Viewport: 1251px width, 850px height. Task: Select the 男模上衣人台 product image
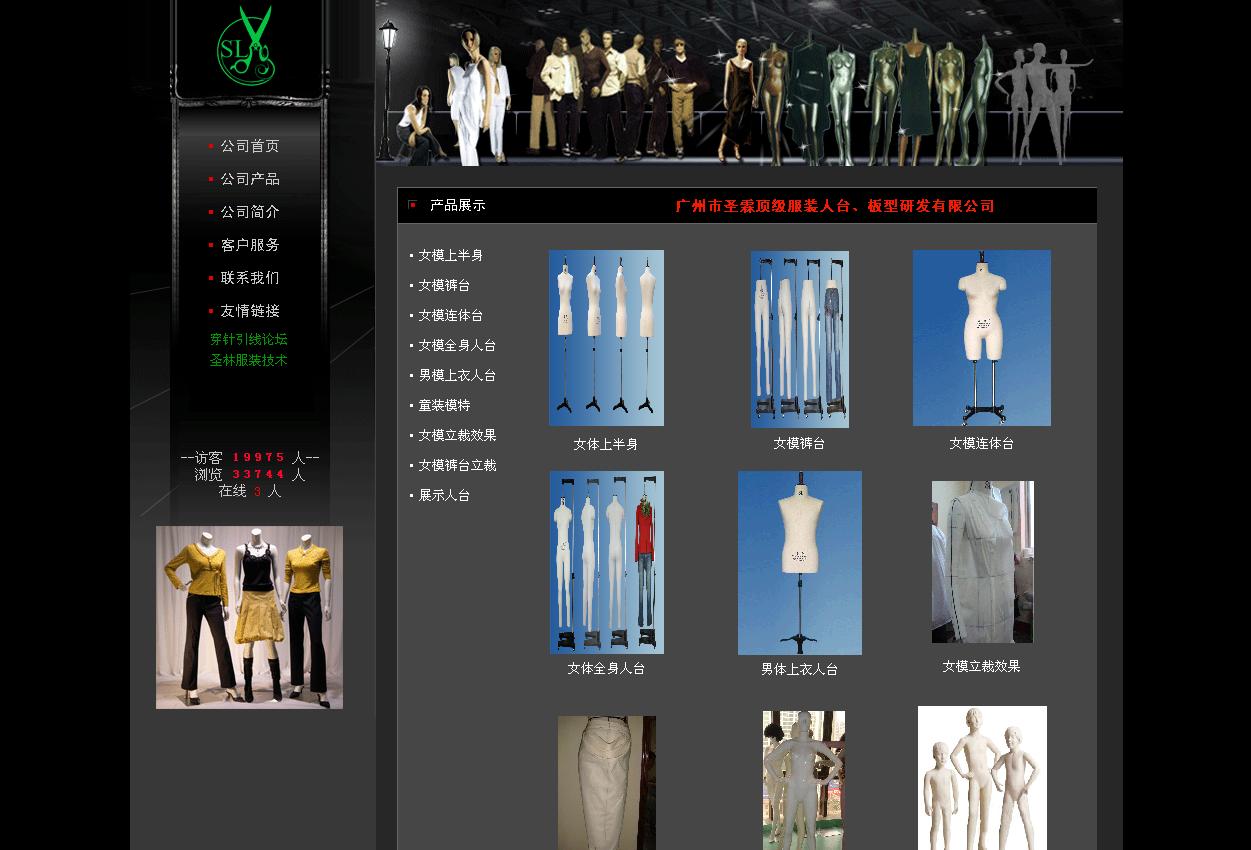point(799,562)
